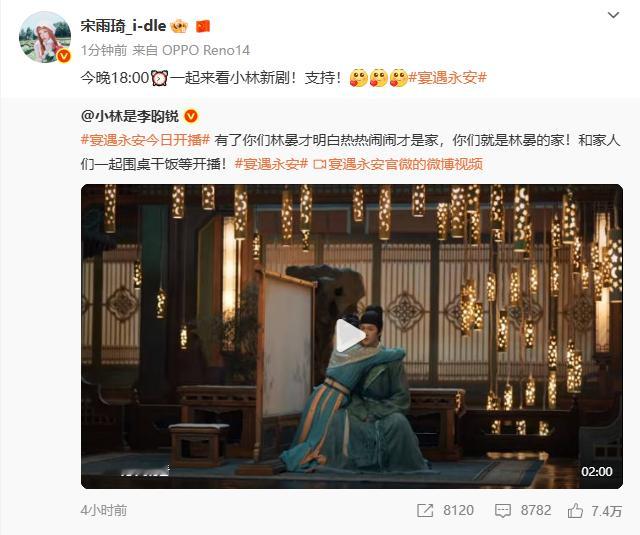Play the video with the center play button
640x535 pixels.
(x=350, y=336)
